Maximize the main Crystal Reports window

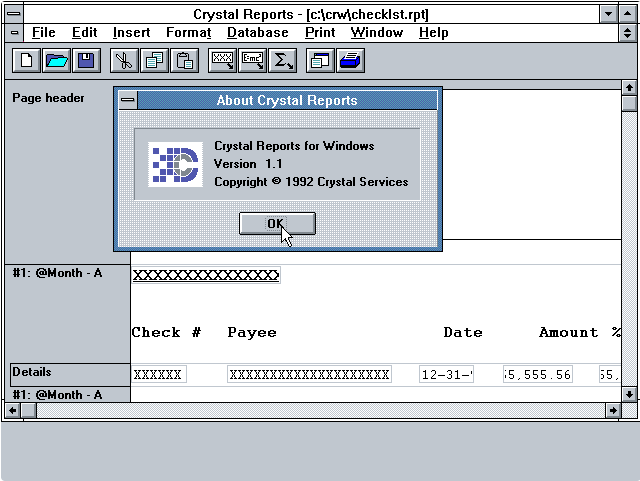pyautogui.click(x=628, y=14)
